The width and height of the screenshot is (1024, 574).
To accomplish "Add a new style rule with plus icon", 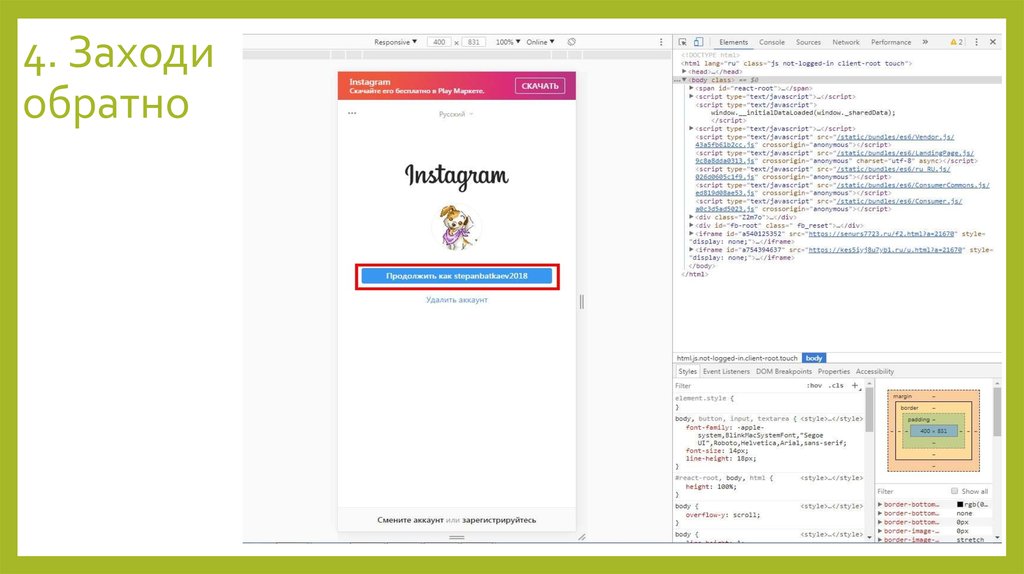I will 855,385.
